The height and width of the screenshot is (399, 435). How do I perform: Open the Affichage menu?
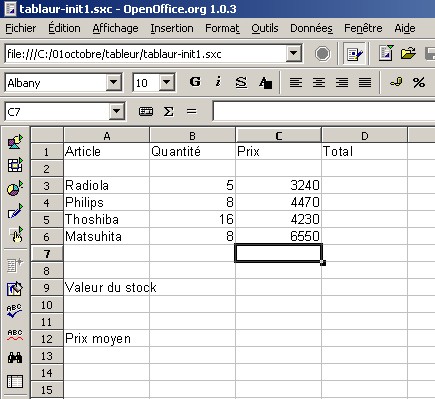[x=115, y=28]
